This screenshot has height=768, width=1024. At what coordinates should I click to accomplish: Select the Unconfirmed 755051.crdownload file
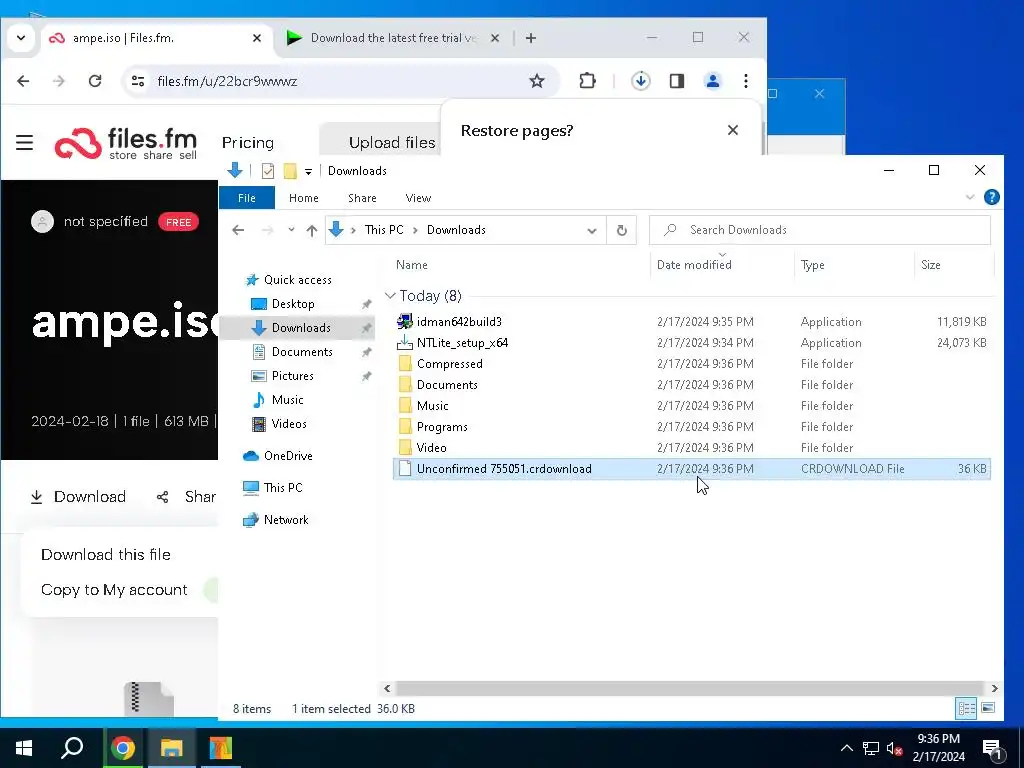(692, 468)
